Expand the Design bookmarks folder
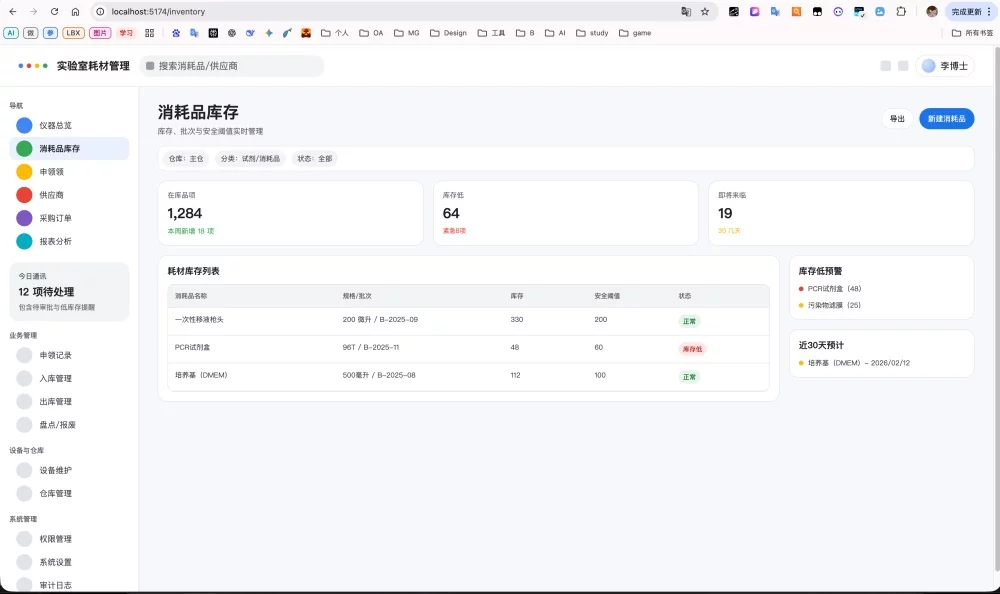 pos(448,33)
